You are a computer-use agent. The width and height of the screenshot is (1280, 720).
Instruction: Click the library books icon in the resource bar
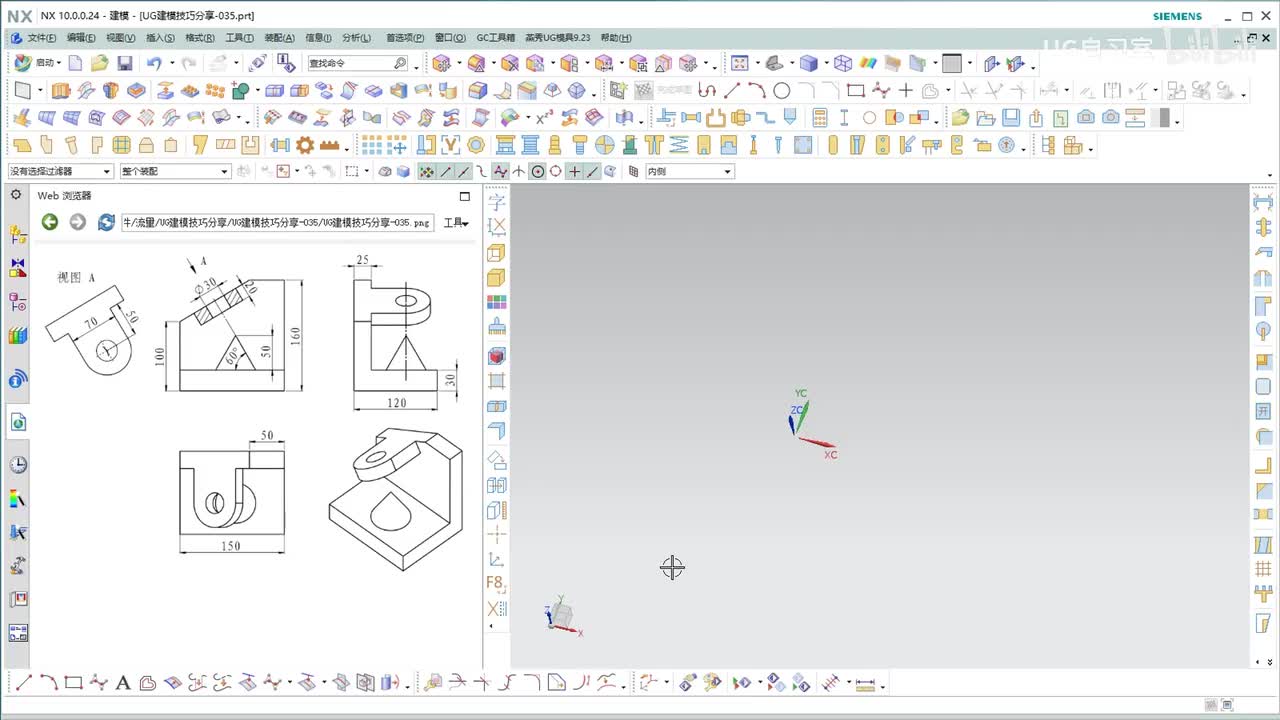click(18, 335)
